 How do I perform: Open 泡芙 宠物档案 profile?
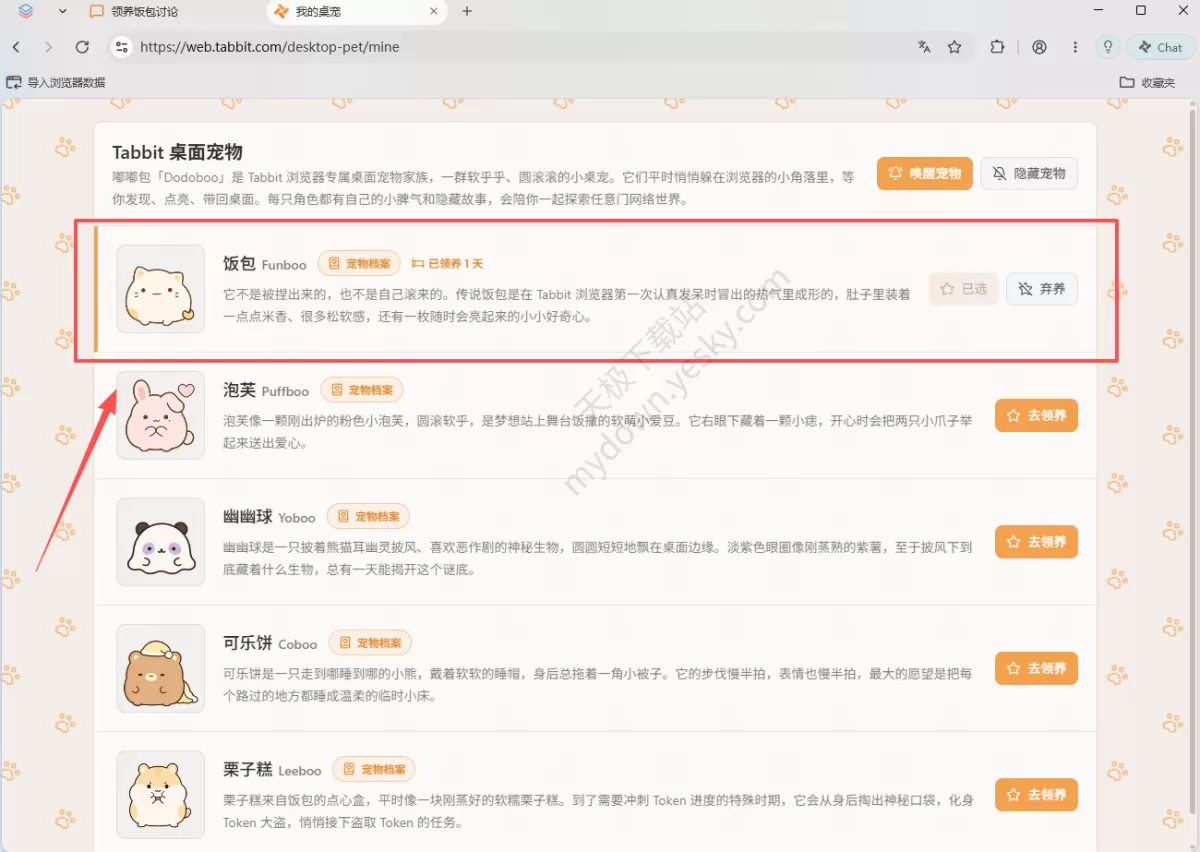[362, 390]
